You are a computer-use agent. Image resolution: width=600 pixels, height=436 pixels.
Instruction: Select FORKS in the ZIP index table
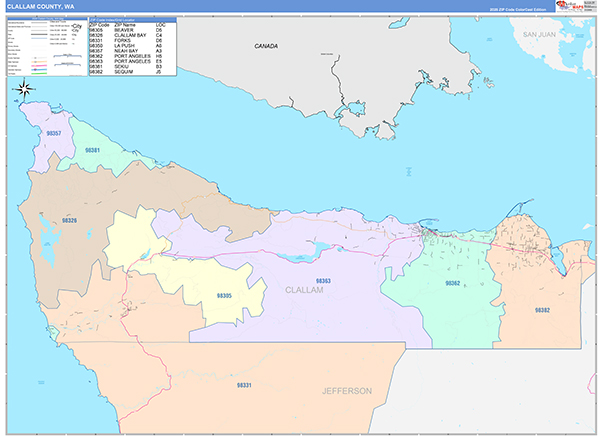coord(122,41)
